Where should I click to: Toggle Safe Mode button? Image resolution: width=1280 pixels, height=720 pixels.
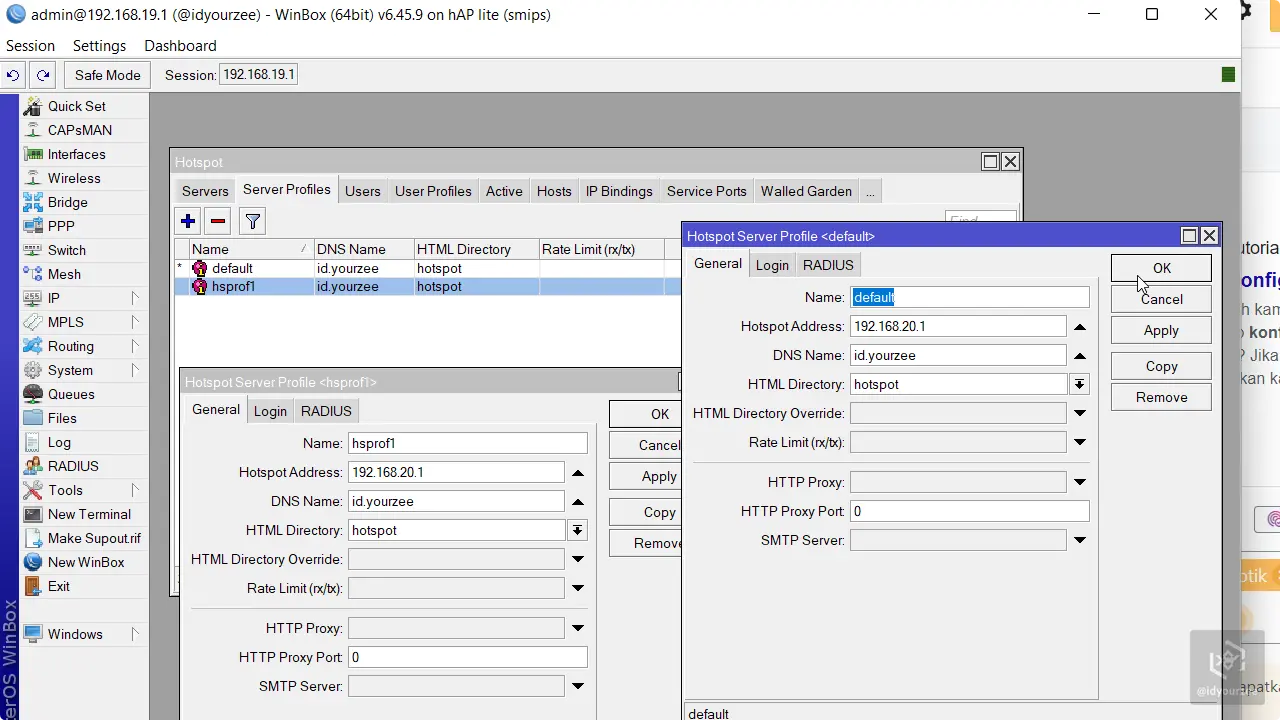pyautogui.click(x=108, y=75)
